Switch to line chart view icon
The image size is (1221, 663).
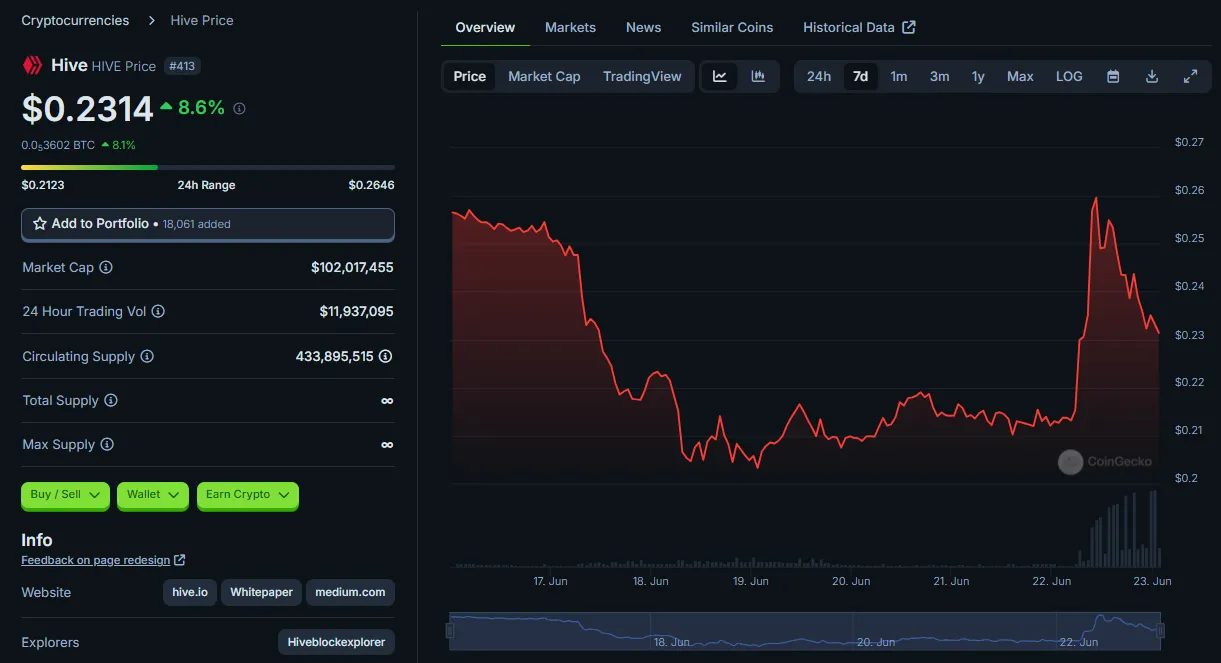point(720,76)
